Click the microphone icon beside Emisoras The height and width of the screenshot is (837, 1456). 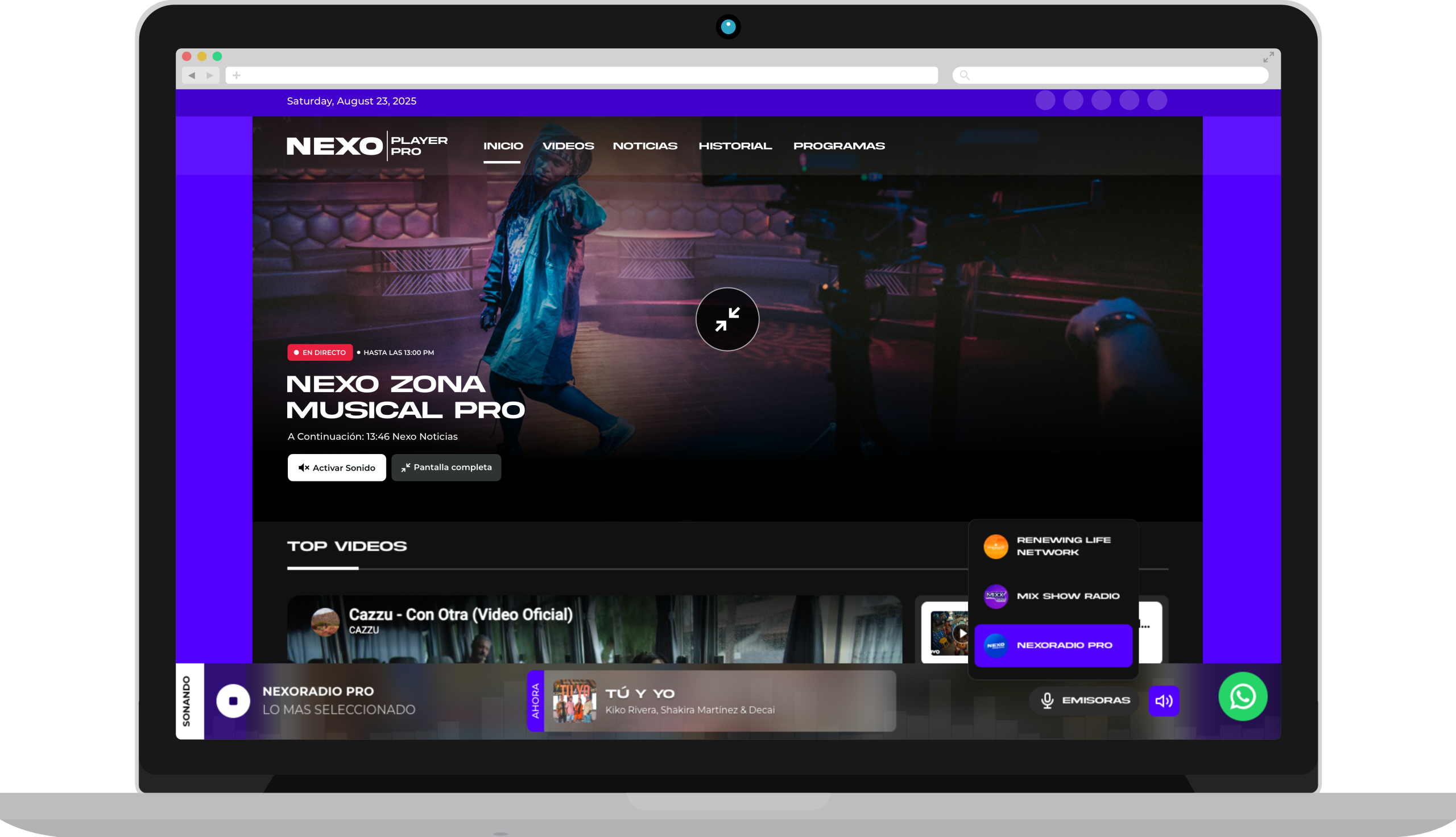[x=1048, y=700]
